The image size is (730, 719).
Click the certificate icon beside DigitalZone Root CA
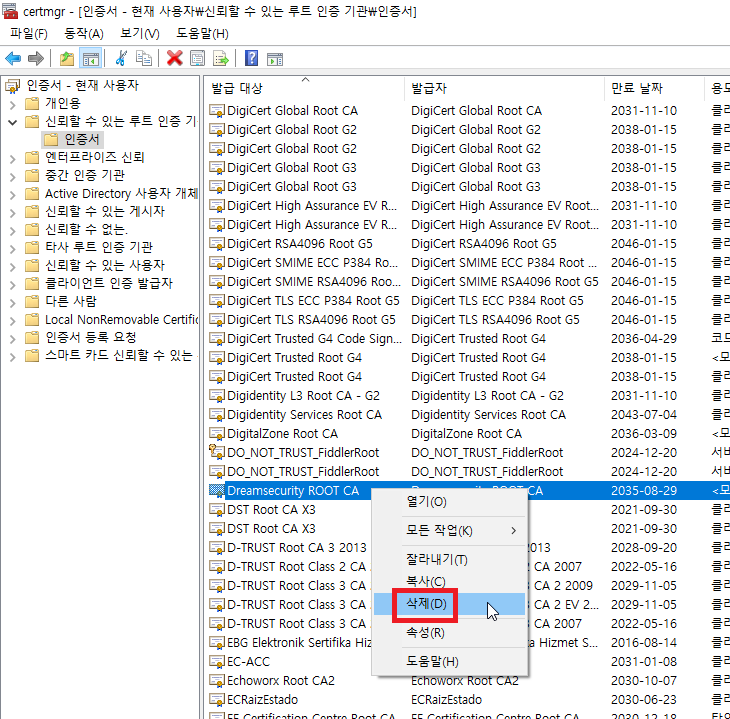click(x=217, y=434)
